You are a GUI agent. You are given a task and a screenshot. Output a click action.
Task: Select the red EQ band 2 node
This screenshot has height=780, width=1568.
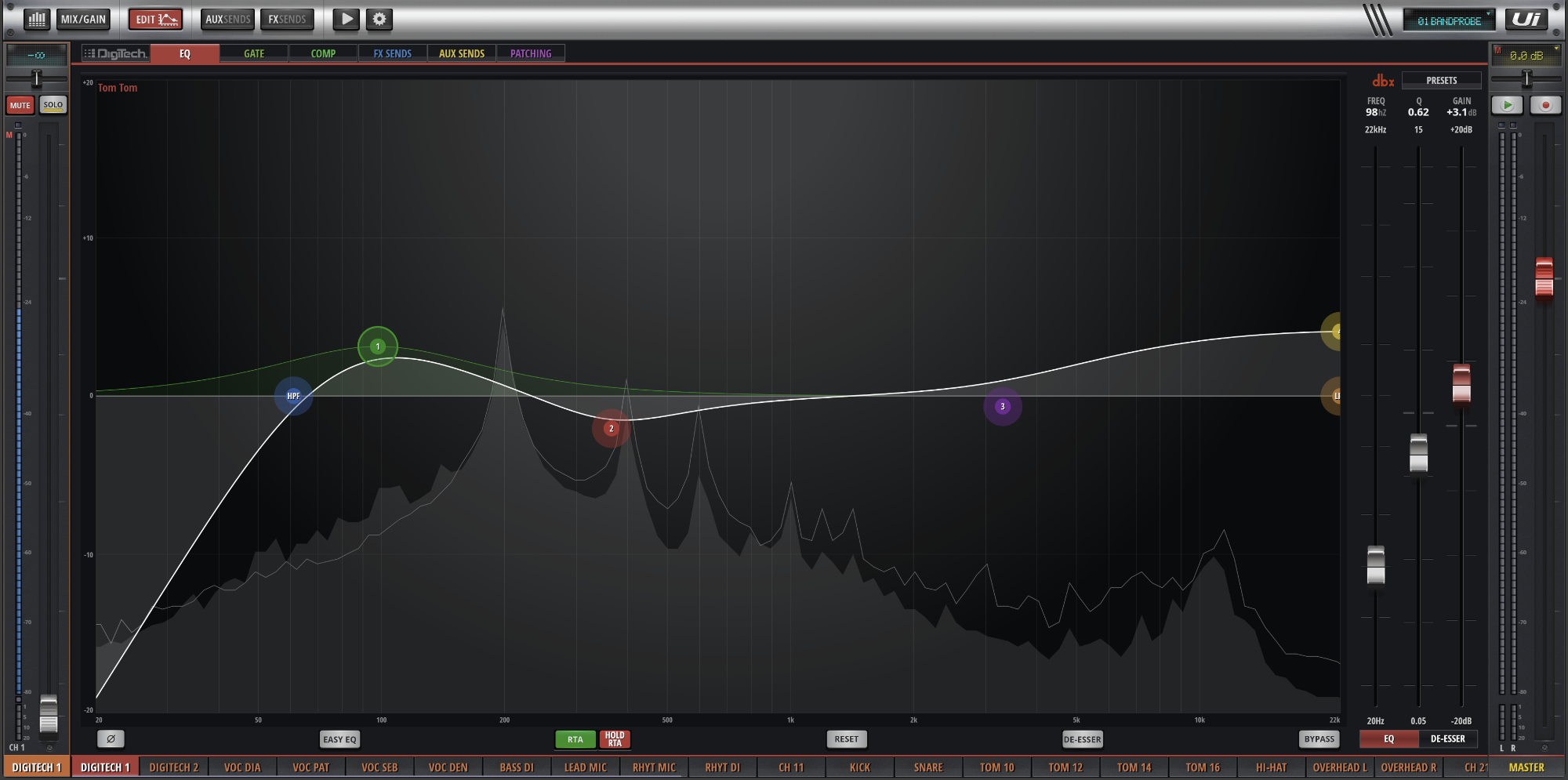(611, 428)
